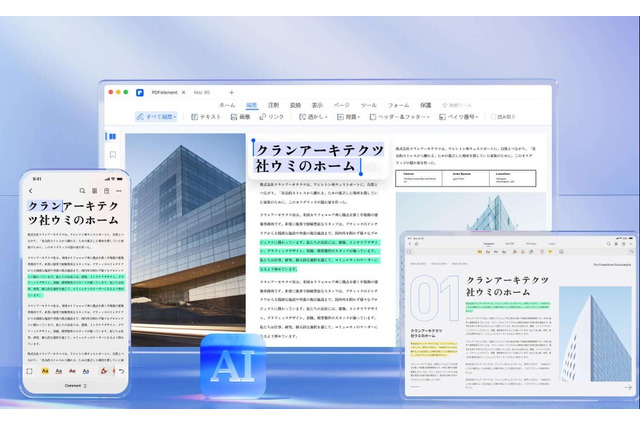Select yellow highlight tool on tablet

480,252
